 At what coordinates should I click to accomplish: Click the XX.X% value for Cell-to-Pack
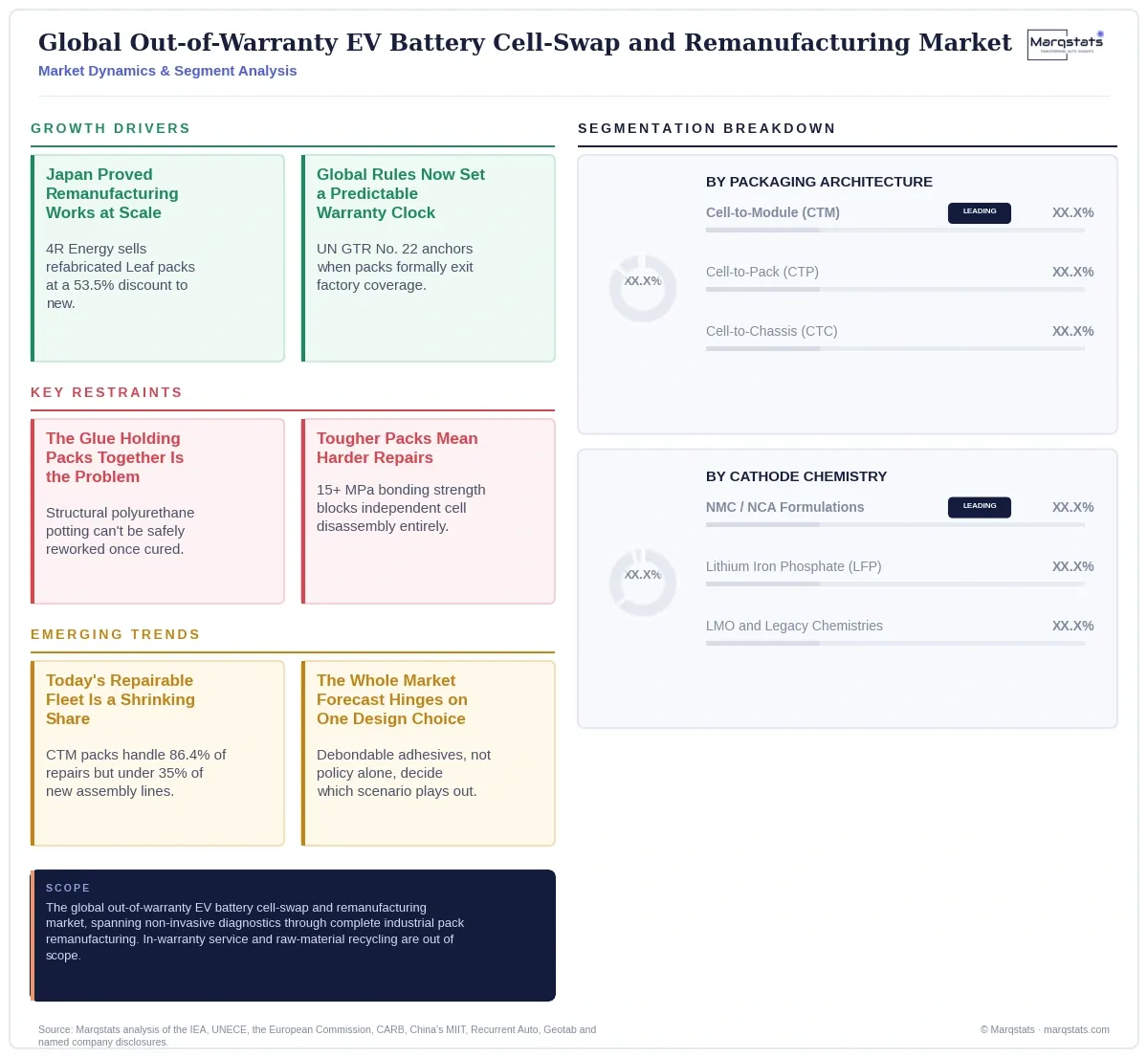point(1072,272)
